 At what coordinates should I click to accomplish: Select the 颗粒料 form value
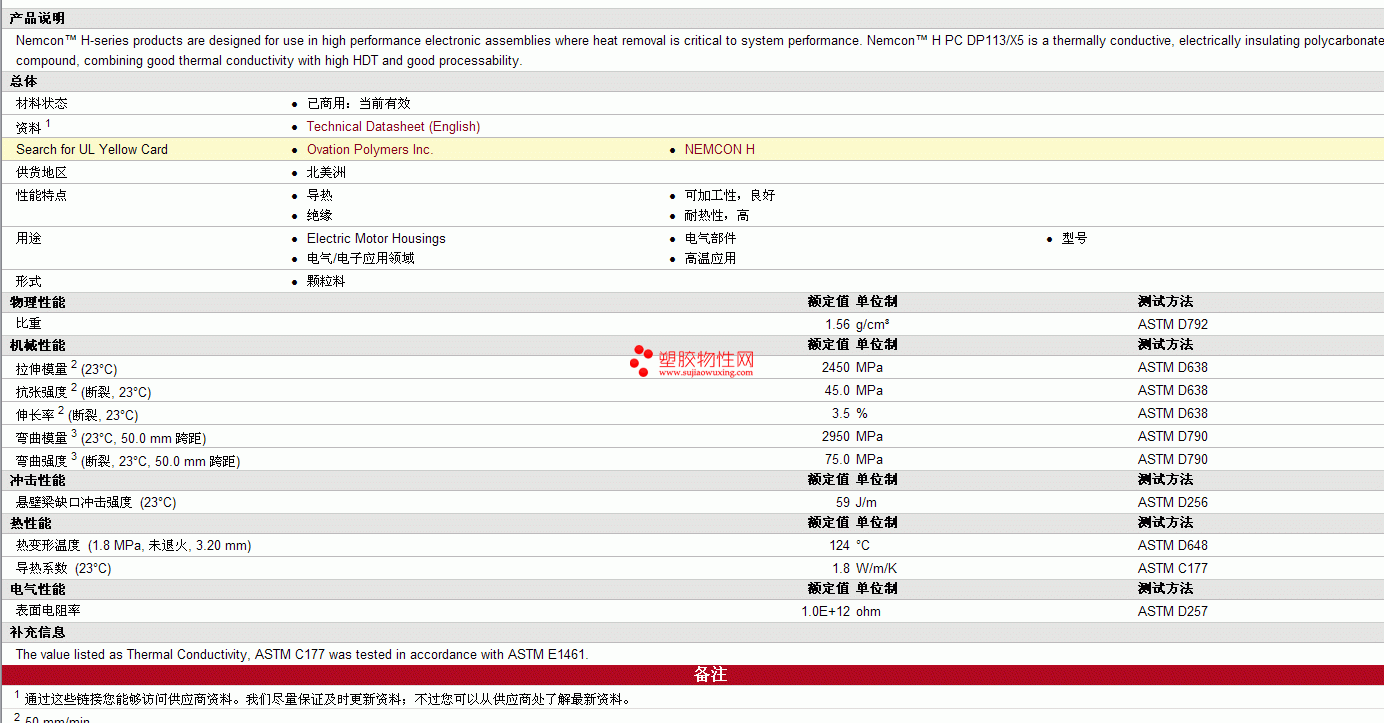pyautogui.click(x=326, y=282)
